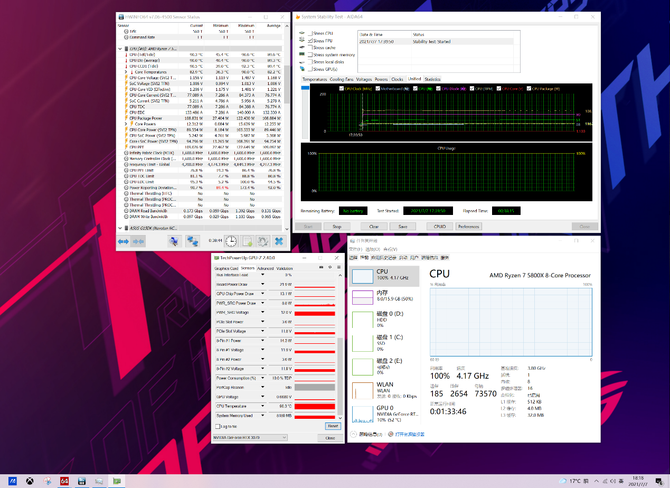The width and height of the screenshot is (670, 488).
Task: Open AIDA64 from the taskbar
Action: coord(65,481)
